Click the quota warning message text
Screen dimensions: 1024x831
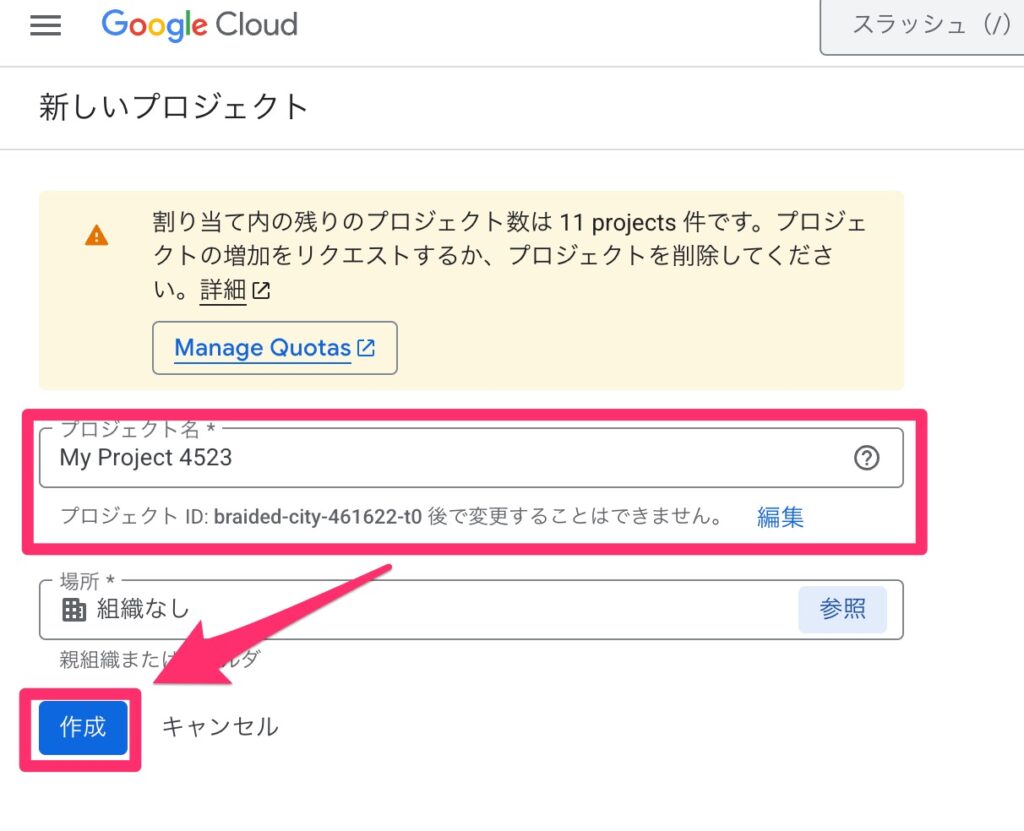pyautogui.click(x=510, y=255)
